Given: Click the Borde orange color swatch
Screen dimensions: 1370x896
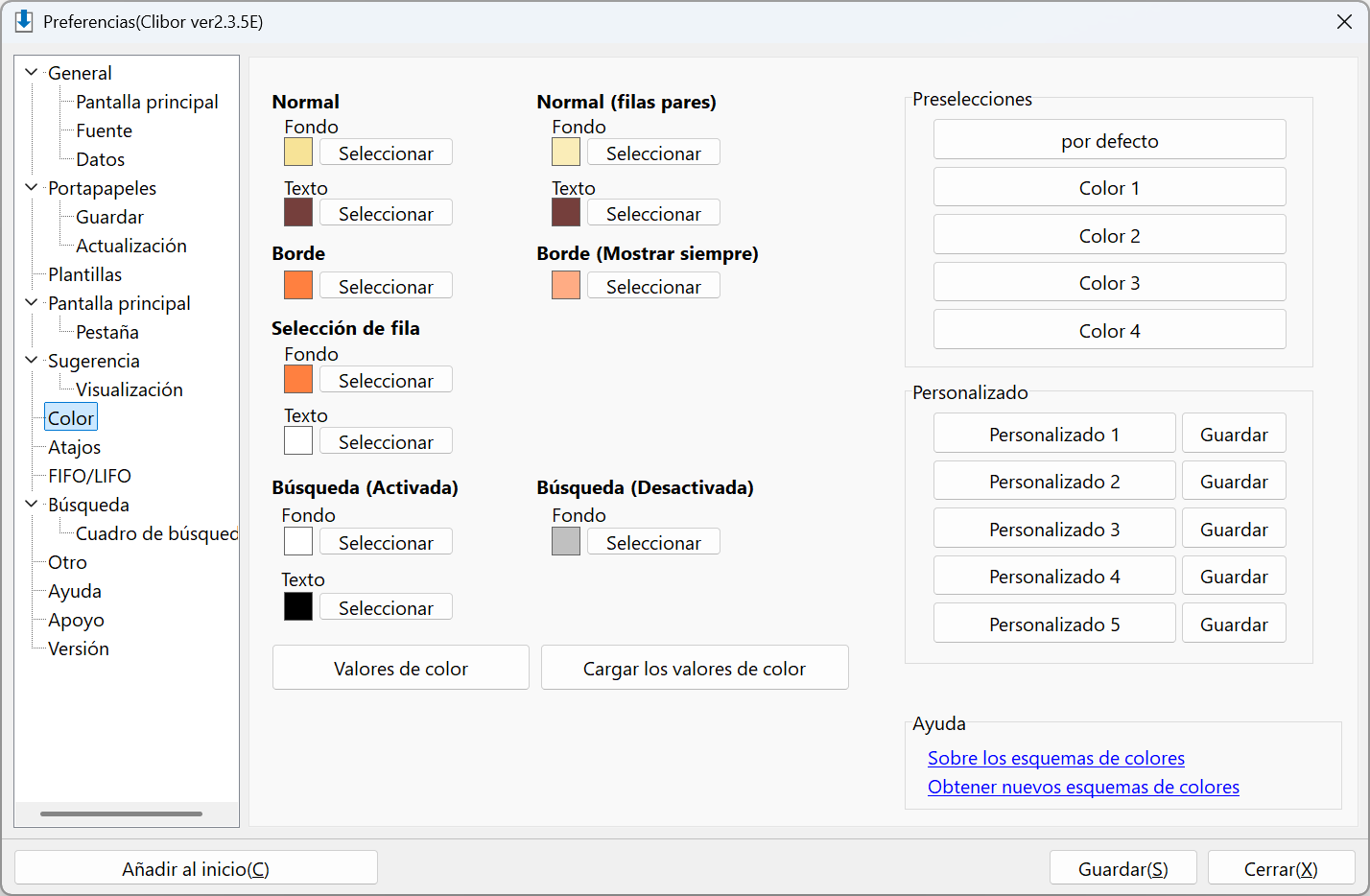Looking at the screenshot, I should (x=298, y=285).
